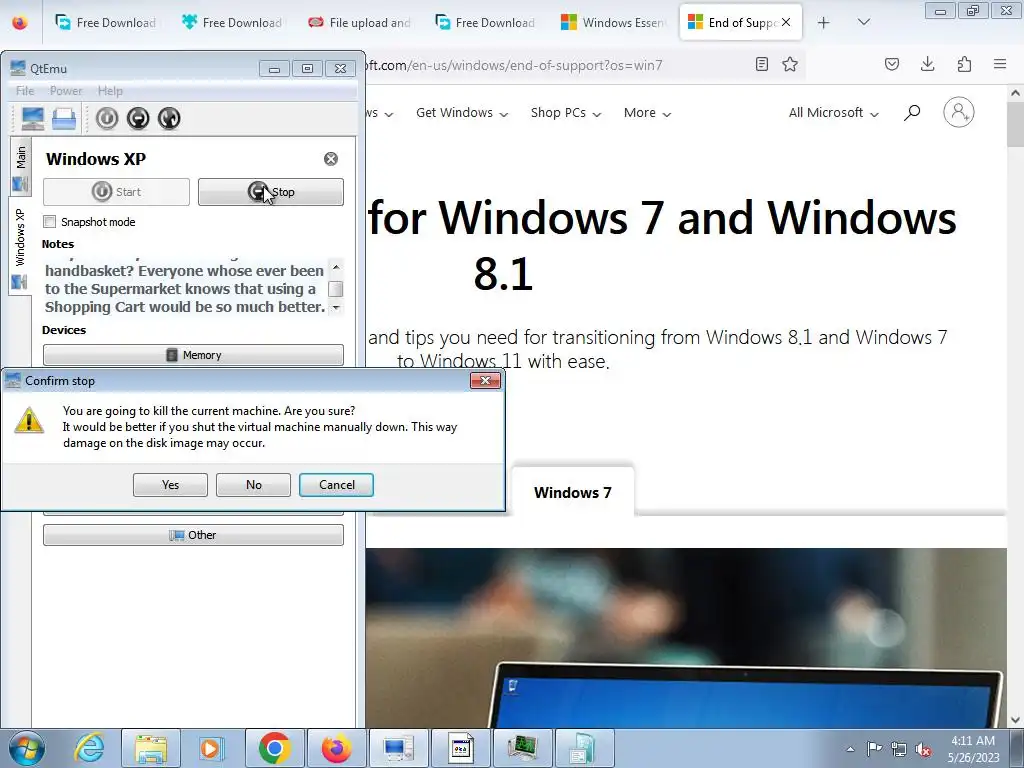Show hidden tray icons arrow

coord(850,749)
